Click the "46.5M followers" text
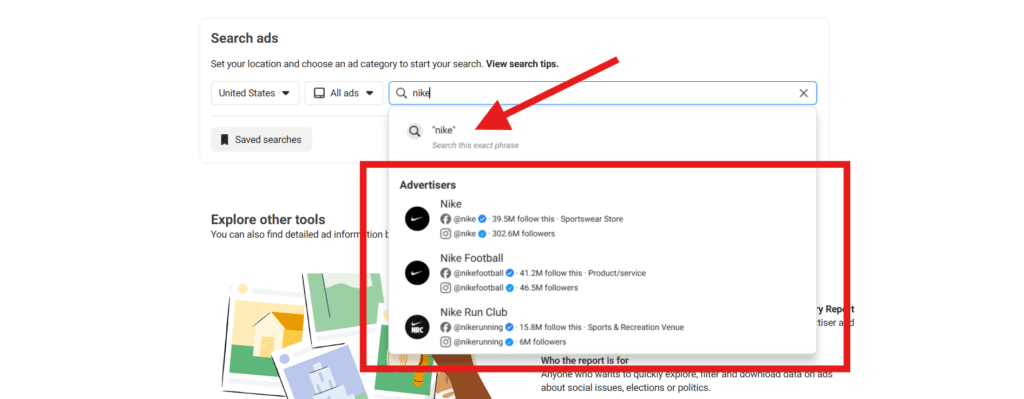The image size is (1024, 399). 549,288
